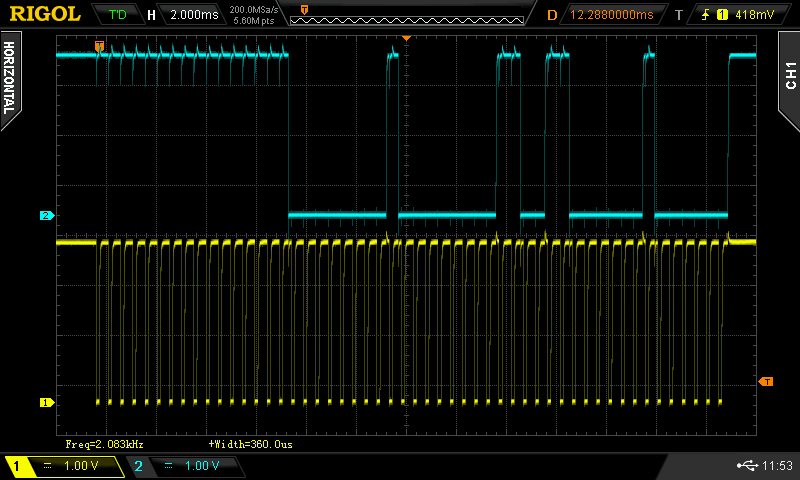Image resolution: width=800 pixels, height=480 pixels.
Task: Click the Freq=2.083kHz measurement
Action: (105, 444)
